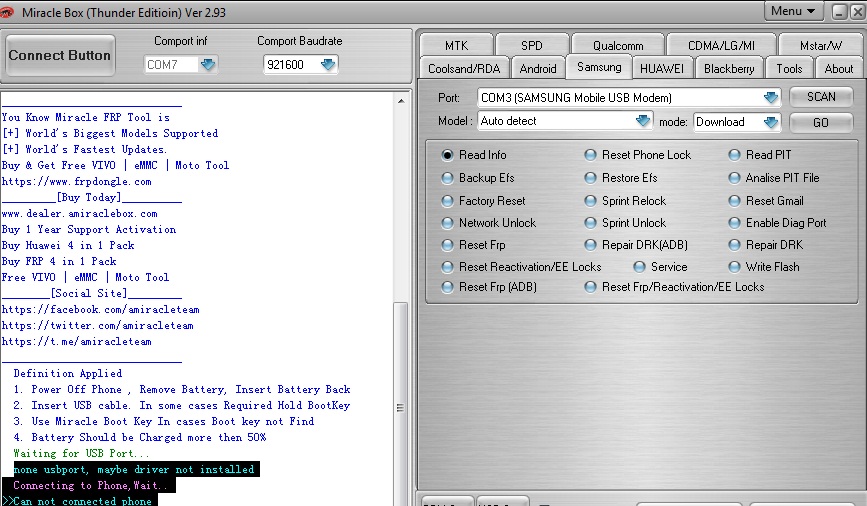The width and height of the screenshot is (867, 506).
Task: Click the 921600 baudrate field
Action: [x=291, y=65]
